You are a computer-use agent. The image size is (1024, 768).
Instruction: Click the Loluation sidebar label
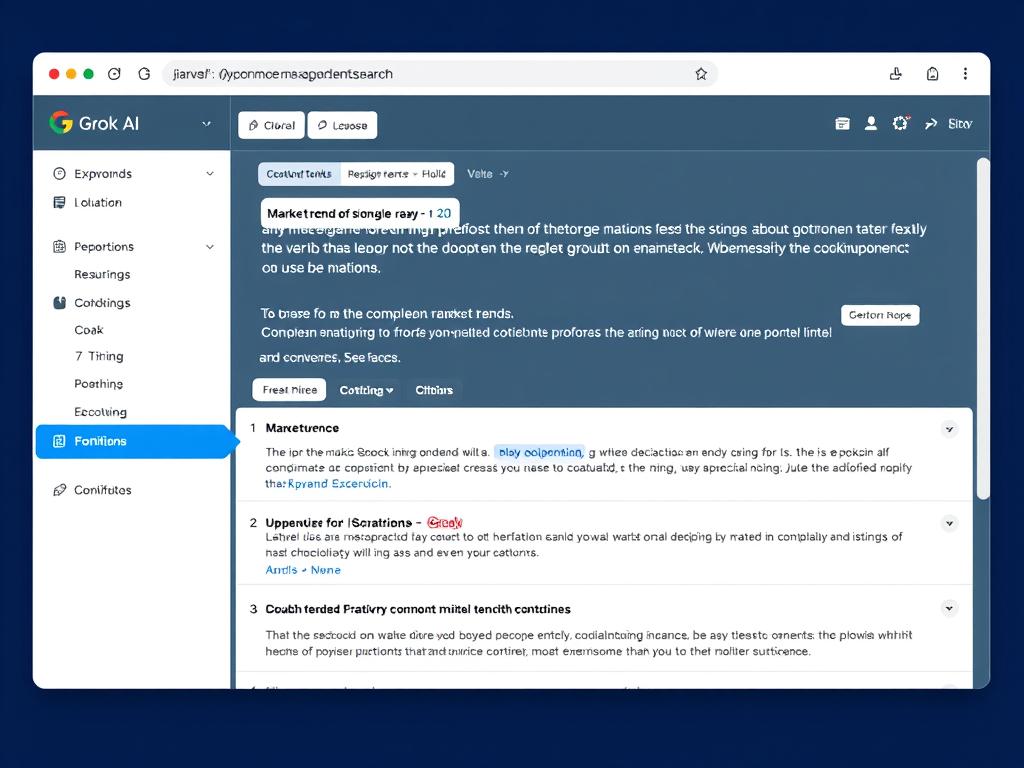click(98, 202)
